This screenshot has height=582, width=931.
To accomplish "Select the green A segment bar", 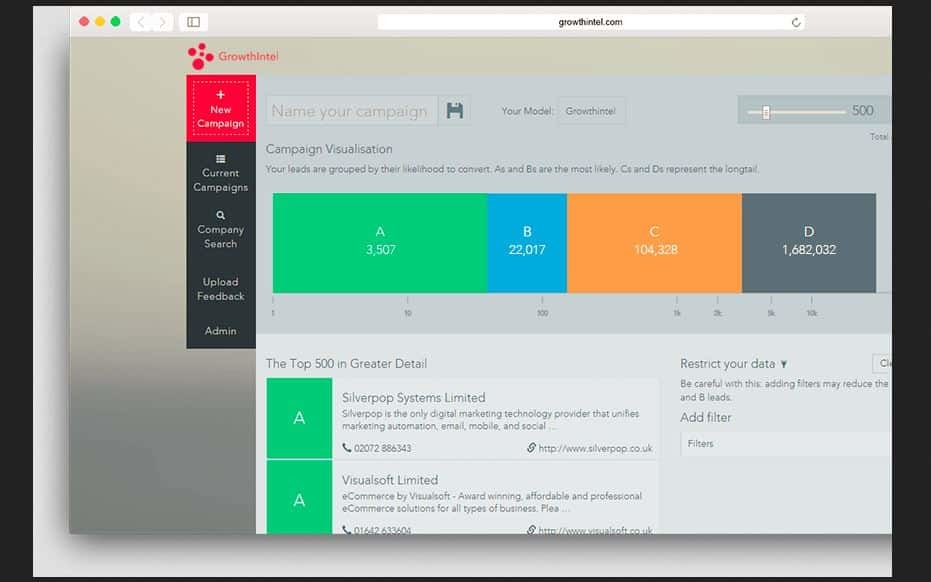I will pos(379,242).
